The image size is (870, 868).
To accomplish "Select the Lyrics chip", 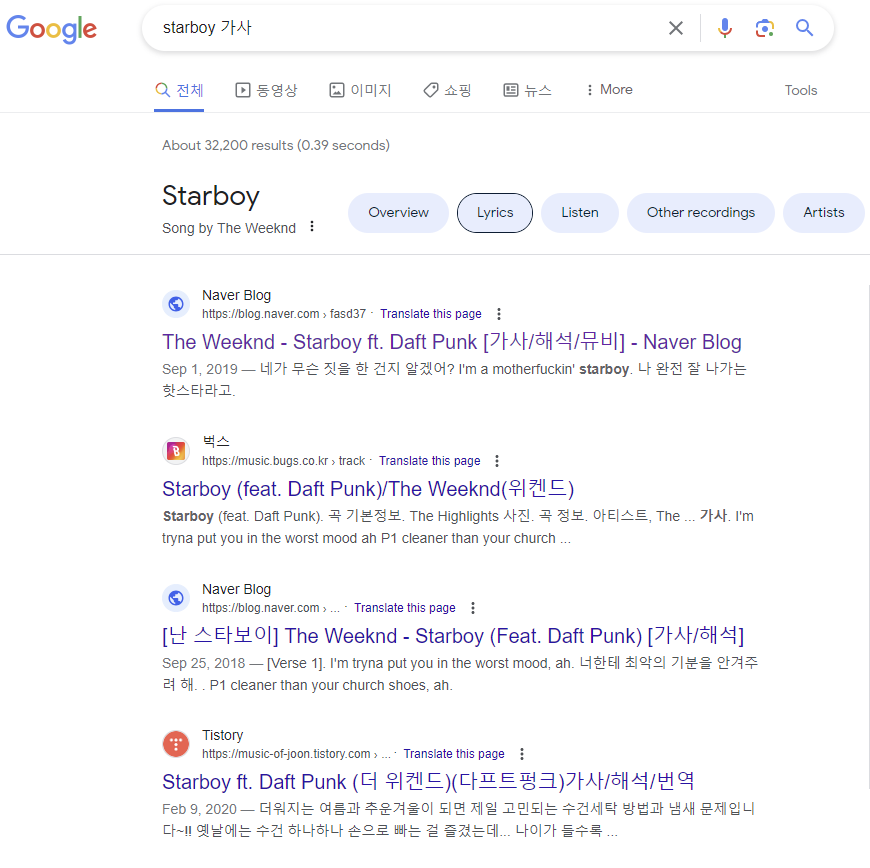I will (495, 213).
